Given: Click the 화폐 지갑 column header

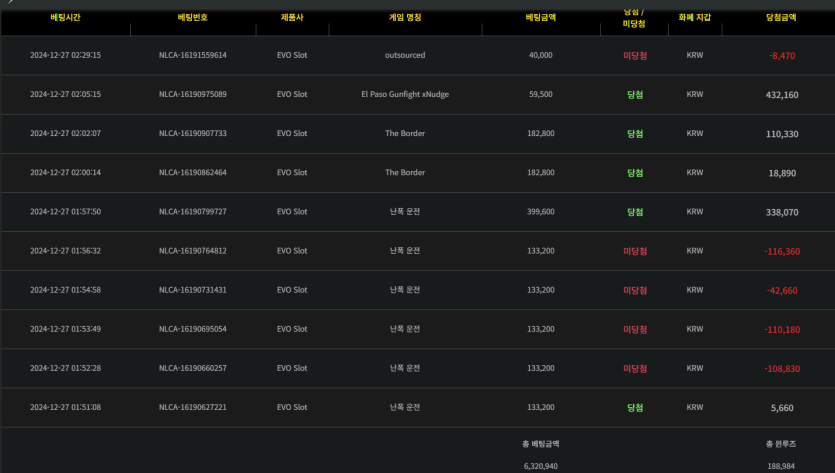Looking at the screenshot, I should point(694,17).
